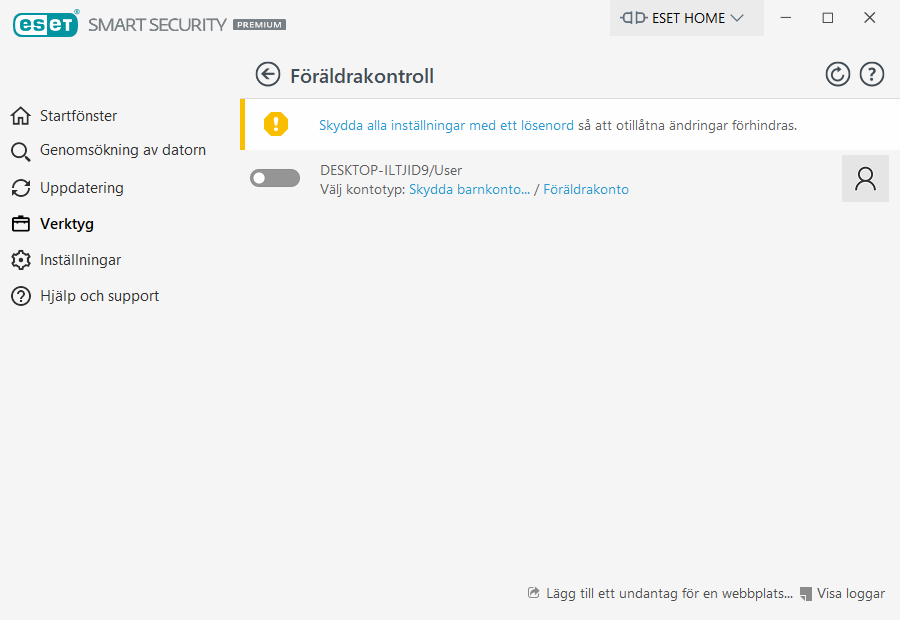Image resolution: width=900 pixels, height=620 pixels.
Task: Click the ESET logo
Action: coord(46,22)
